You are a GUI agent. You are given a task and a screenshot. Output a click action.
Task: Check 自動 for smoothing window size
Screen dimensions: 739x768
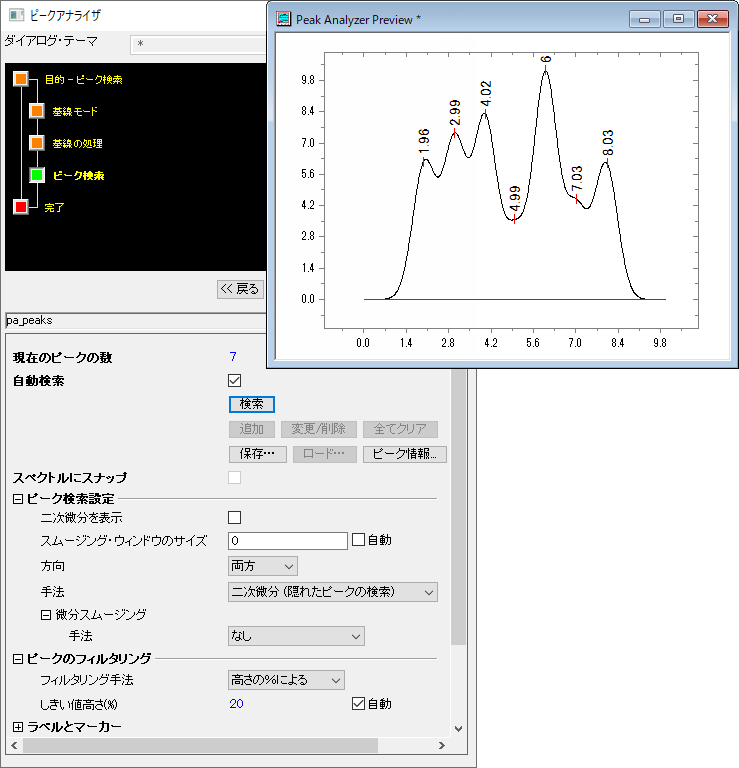click(358, 540)
